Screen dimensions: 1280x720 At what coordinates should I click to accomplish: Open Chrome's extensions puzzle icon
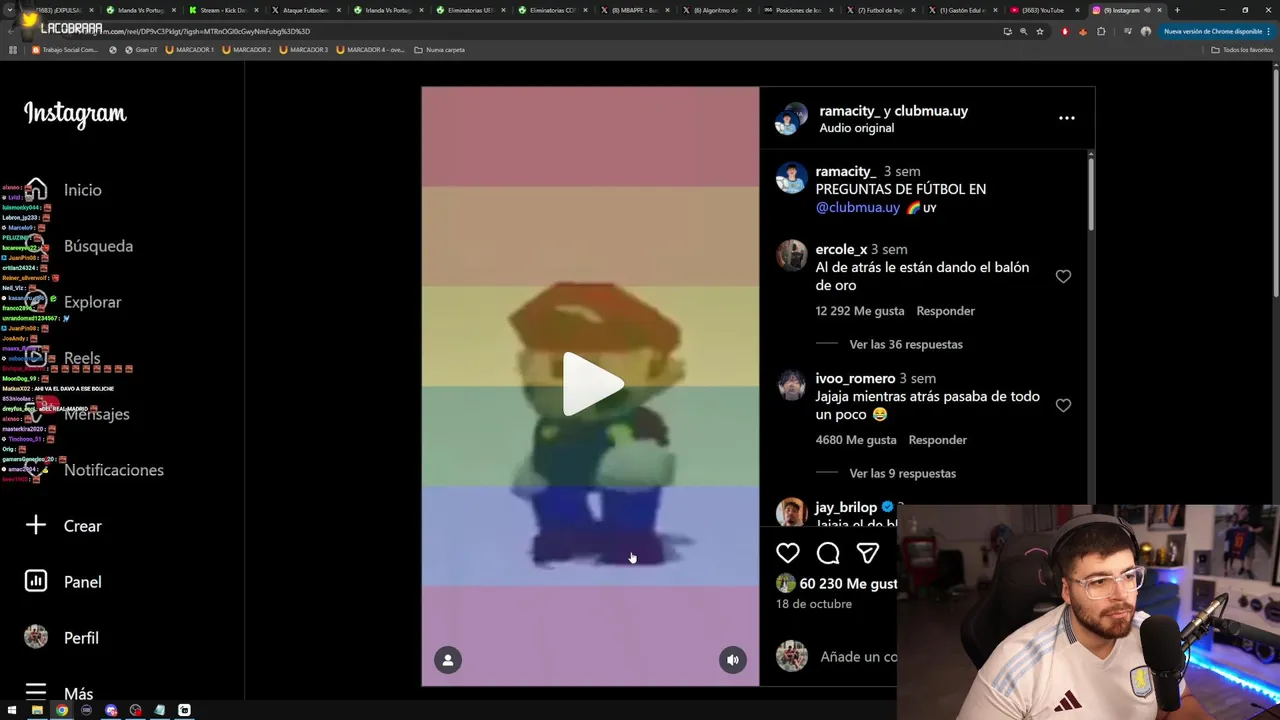tap(1101, 31)
